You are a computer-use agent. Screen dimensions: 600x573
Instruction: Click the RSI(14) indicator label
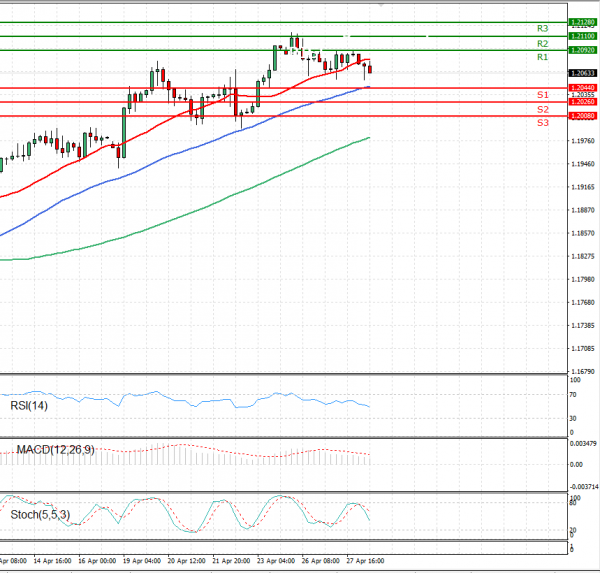[29, 405]
